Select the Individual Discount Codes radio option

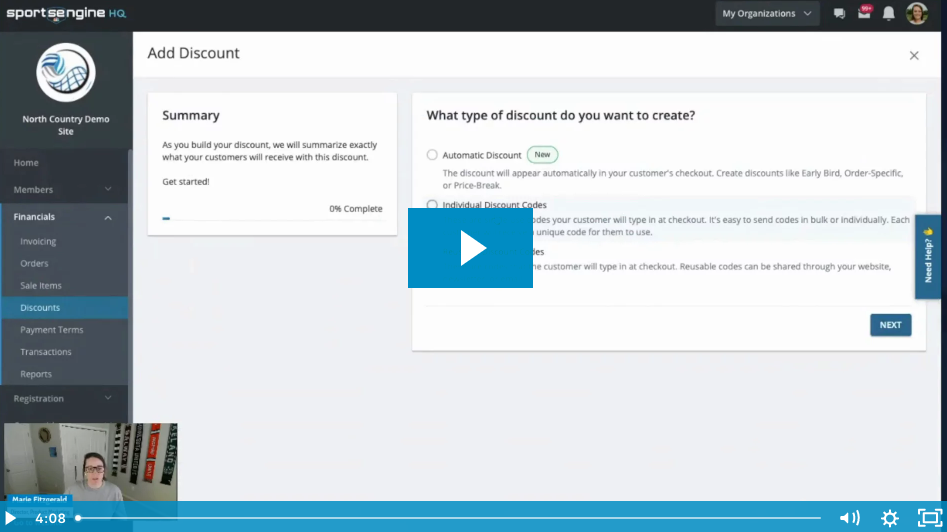432,205
